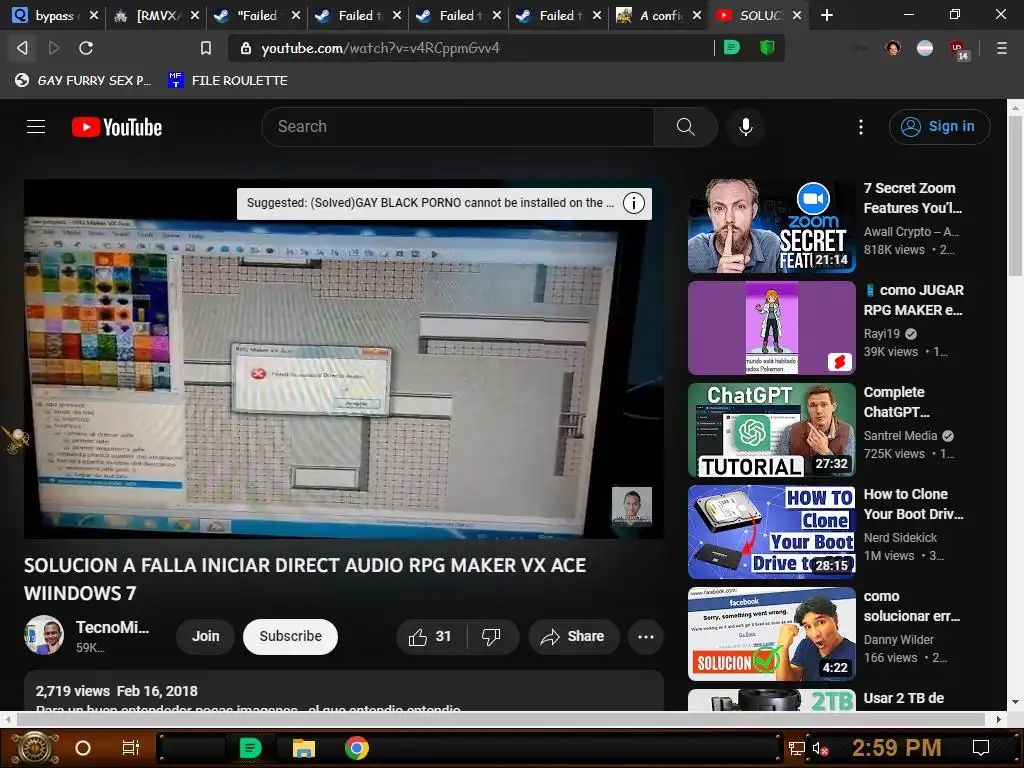Click the page vertical scrollbar thumb

1015,196
